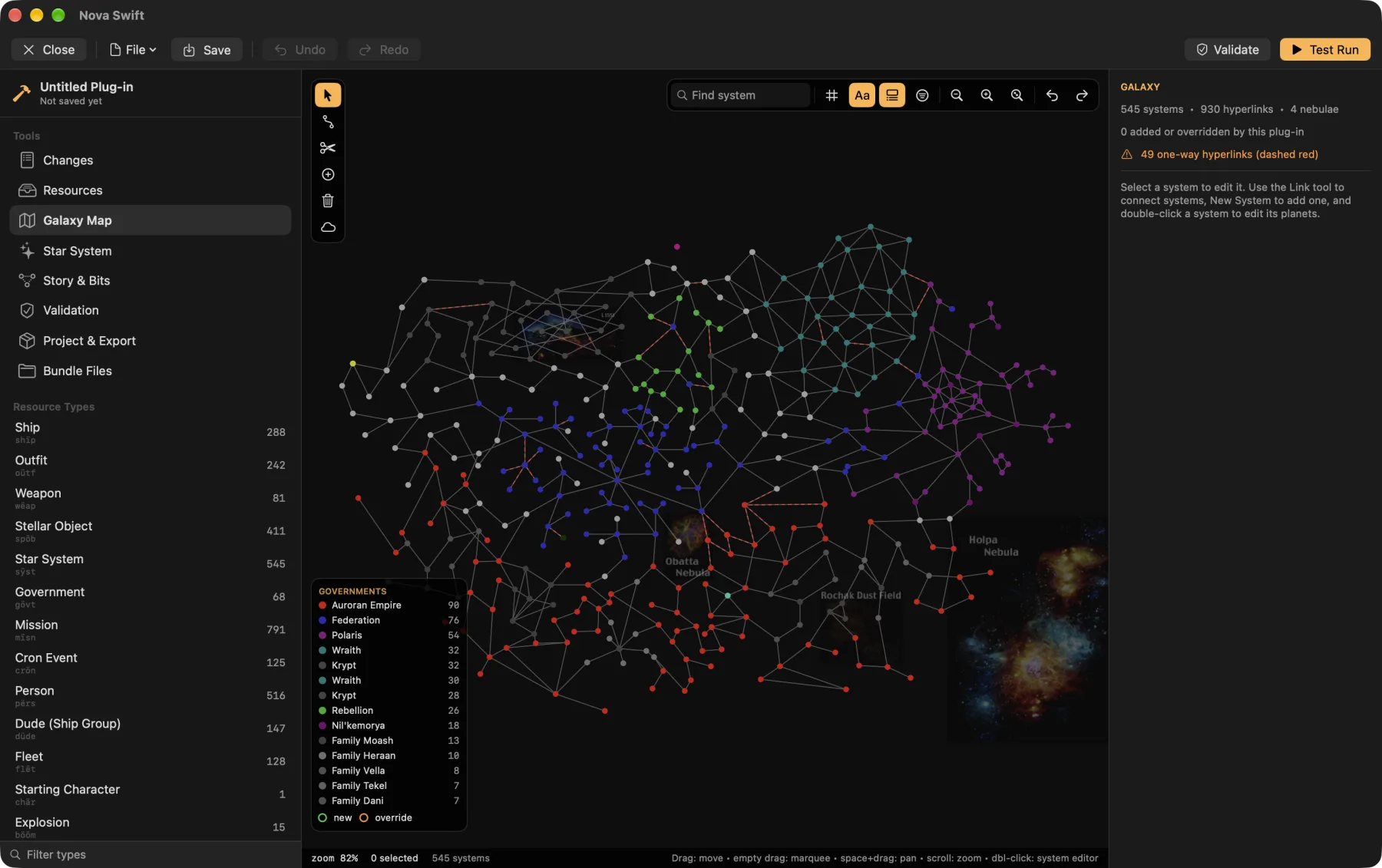Click the hammer plug-in icon

click(x=21, y=94)
